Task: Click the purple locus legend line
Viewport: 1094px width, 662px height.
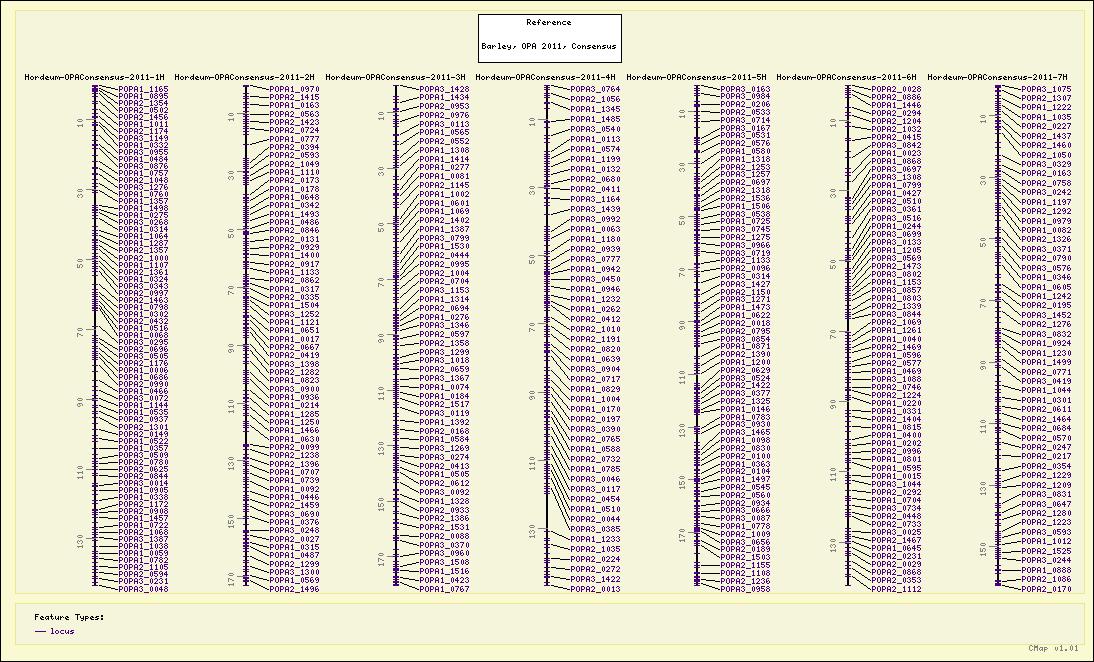Action: pos(40,631)
